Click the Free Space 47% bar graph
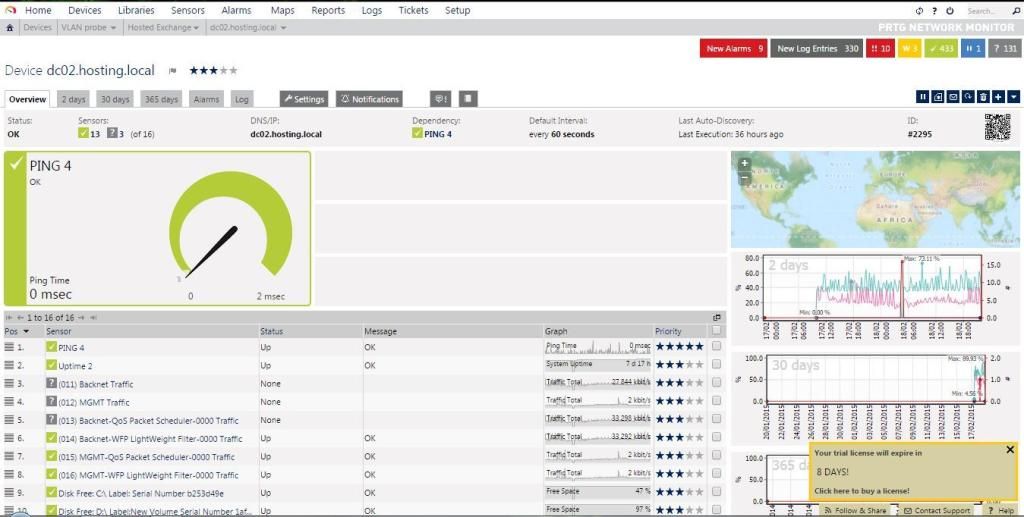 [599, 492]
